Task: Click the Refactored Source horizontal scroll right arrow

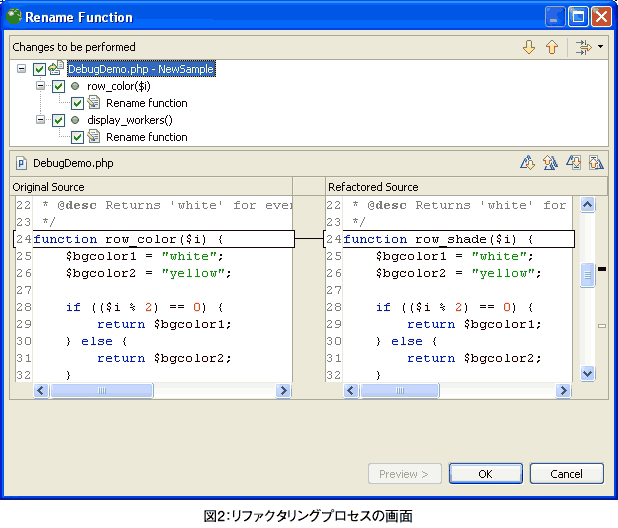Action: [x=564, y=390]
